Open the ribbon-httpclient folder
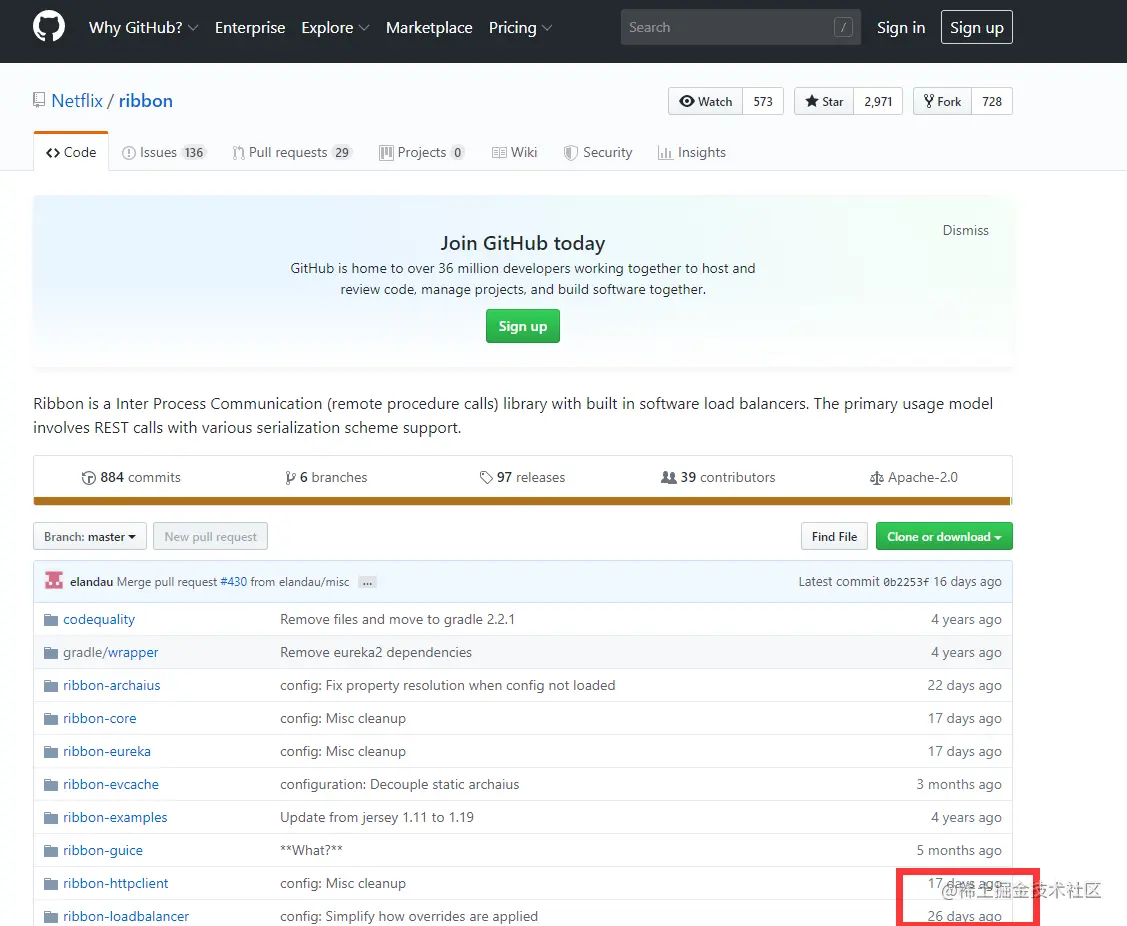1127x926 pixels. pyautogui.click(x=116, y=884)
